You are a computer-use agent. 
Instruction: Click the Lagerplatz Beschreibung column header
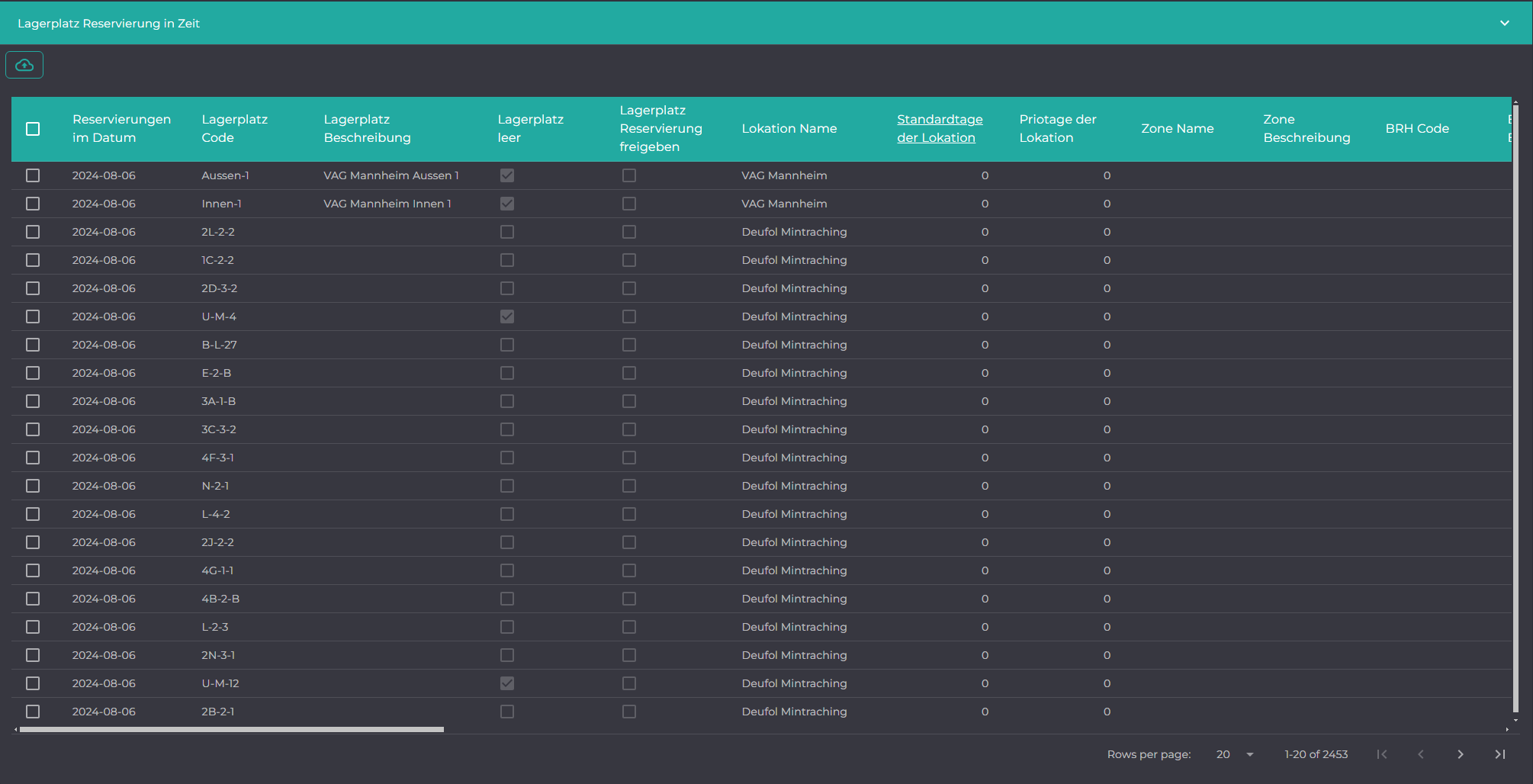[367, 128]
